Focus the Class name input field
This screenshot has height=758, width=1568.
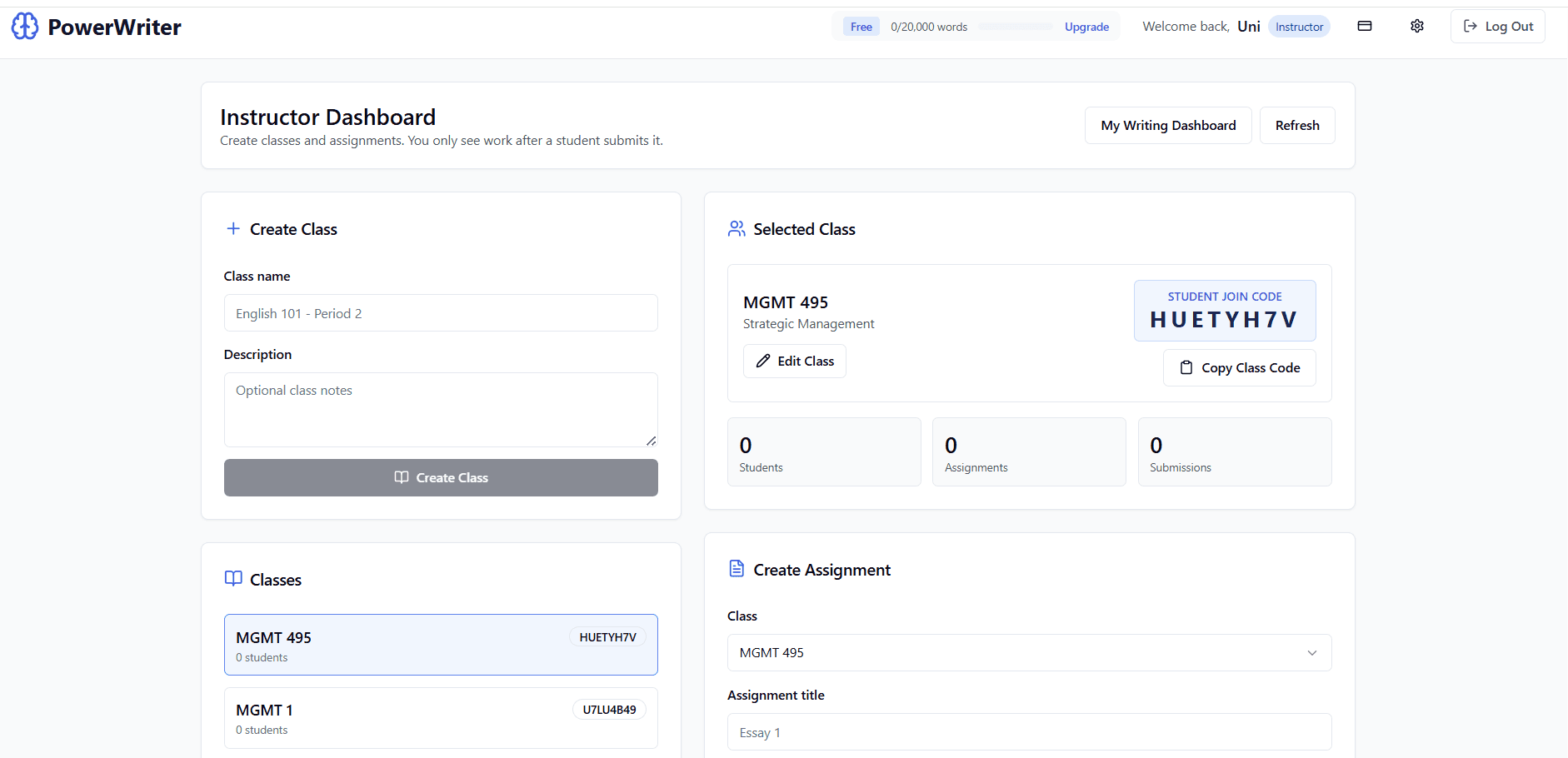(441, 313)
